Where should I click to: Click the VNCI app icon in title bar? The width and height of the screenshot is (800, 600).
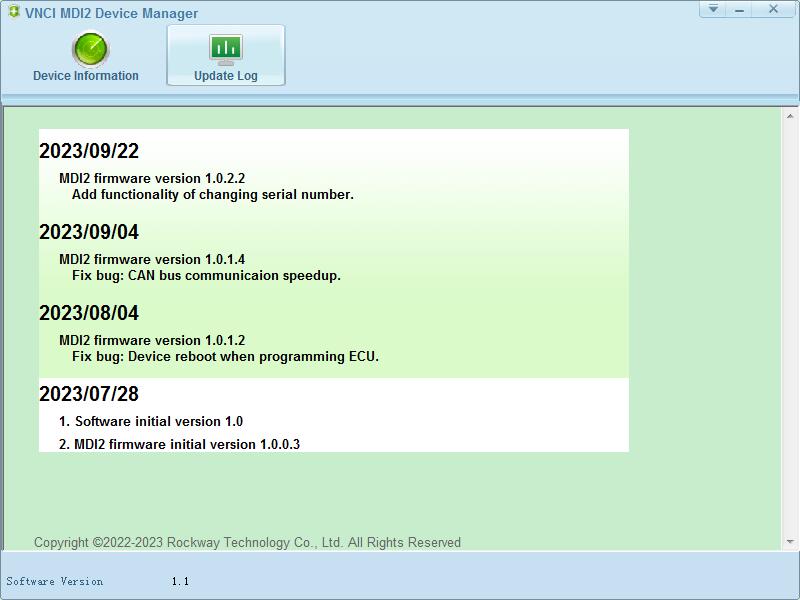[x=14, y=12]
